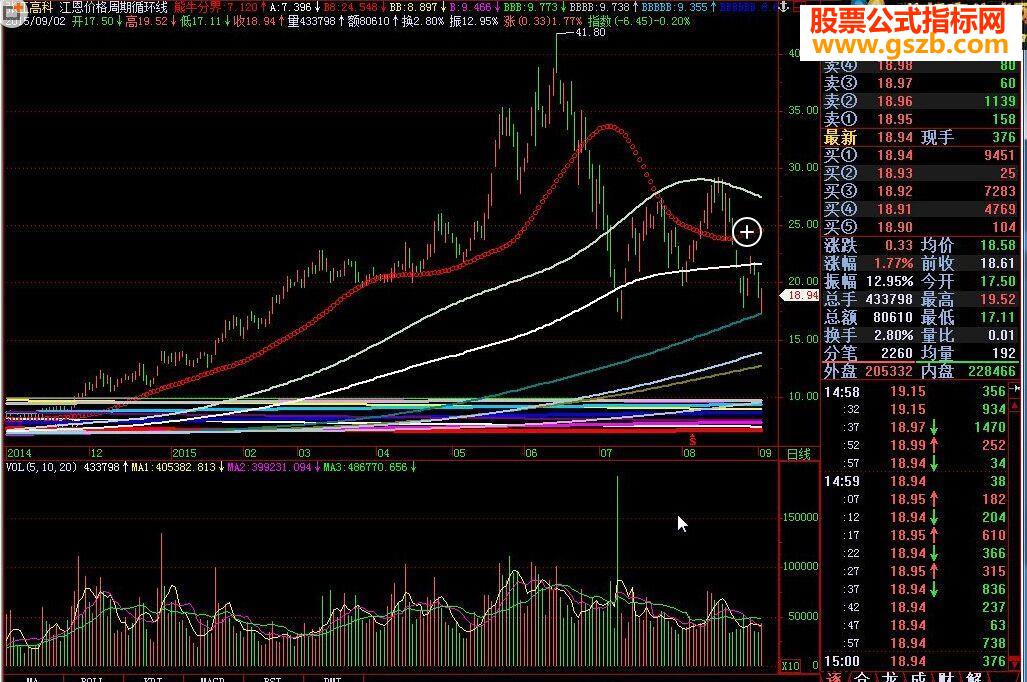Image resolution: width=1027 pixels, height=682 pixels.
Task: Click the 内盘 228466 value
Action: tap(992, 371)
